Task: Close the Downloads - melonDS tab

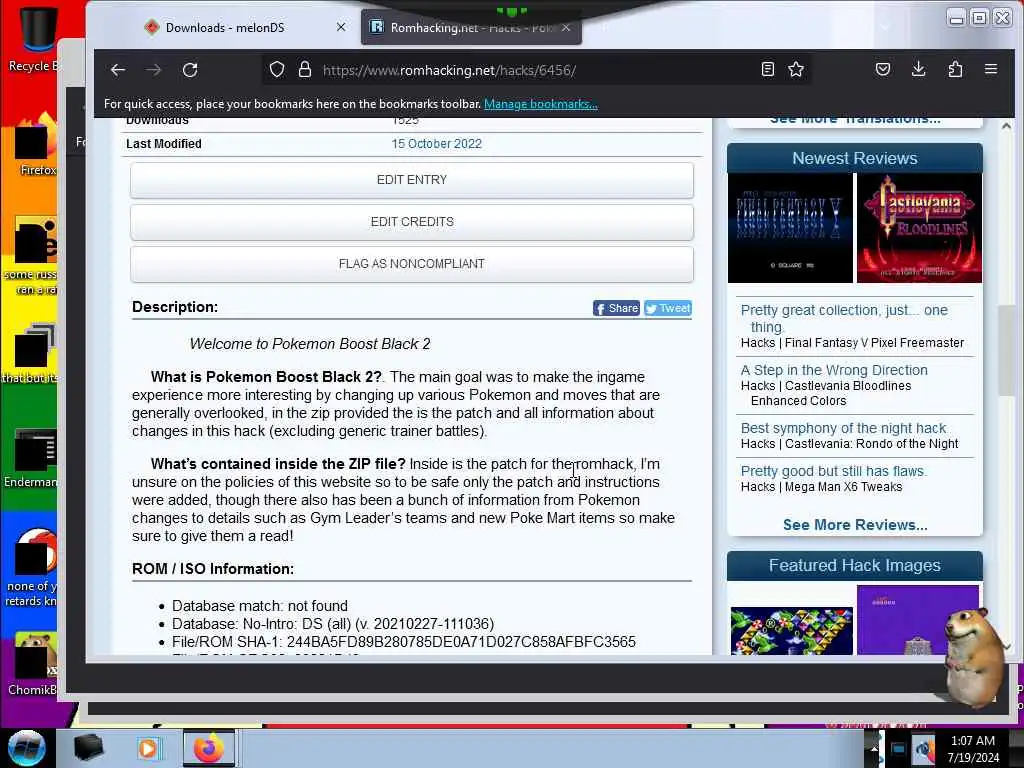Action: coord(341,27)
